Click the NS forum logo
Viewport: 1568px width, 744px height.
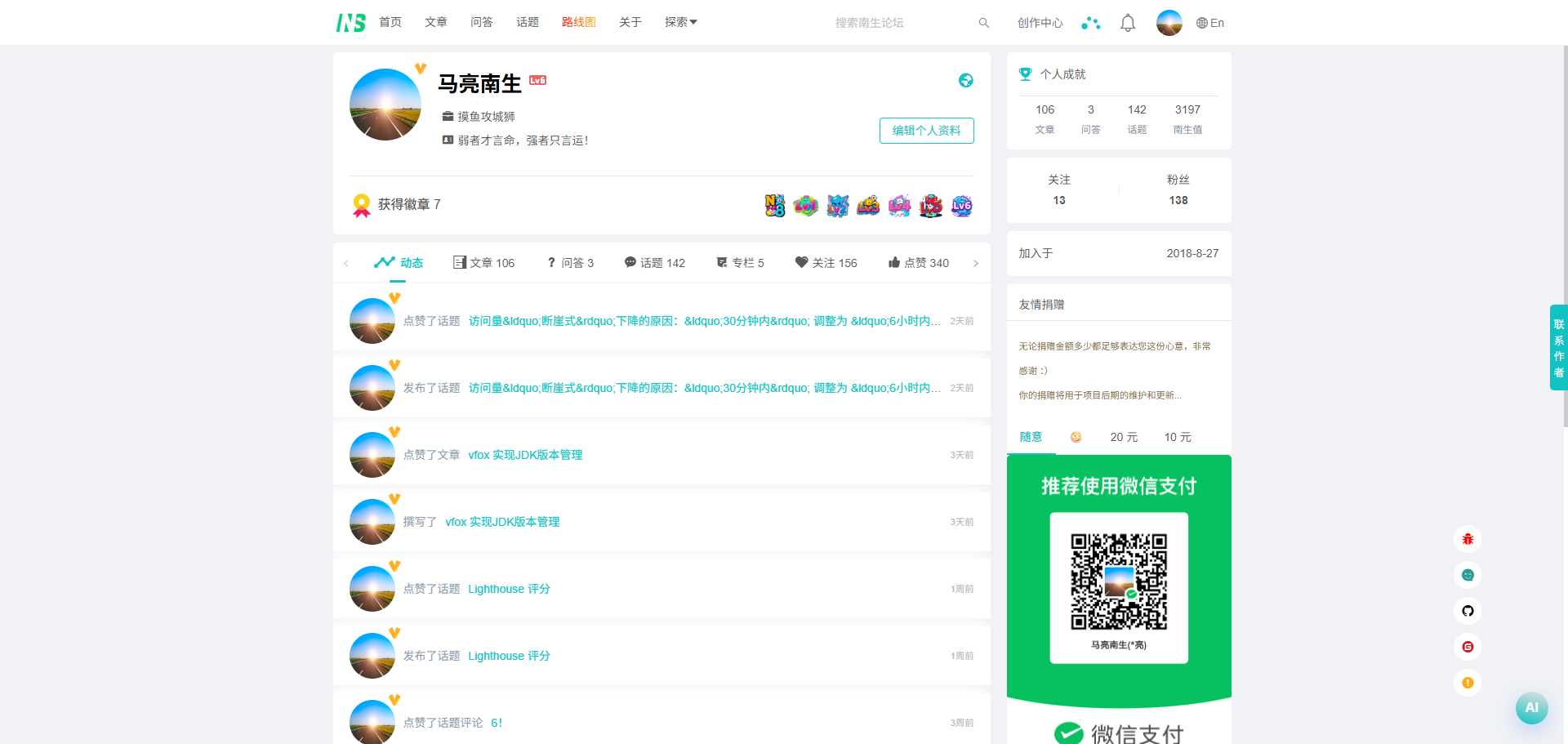click(350, 23)
